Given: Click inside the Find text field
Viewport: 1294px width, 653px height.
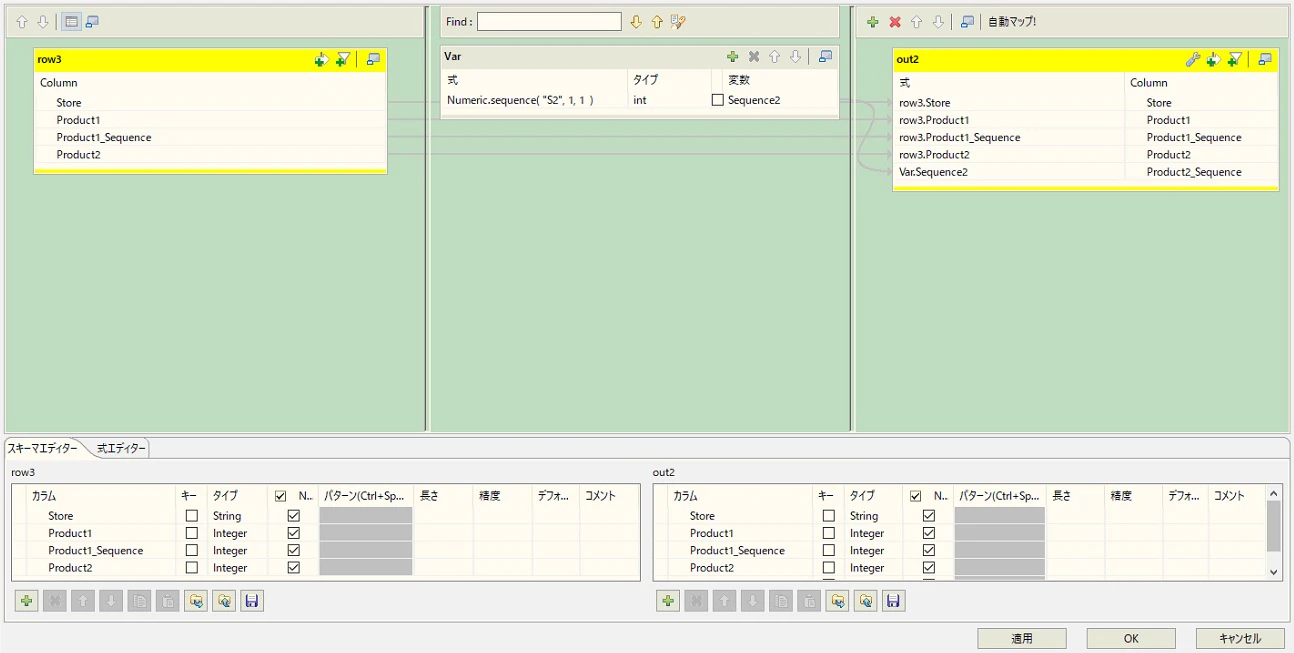Looking at the screenshot, I should click(x=549, y=21).
